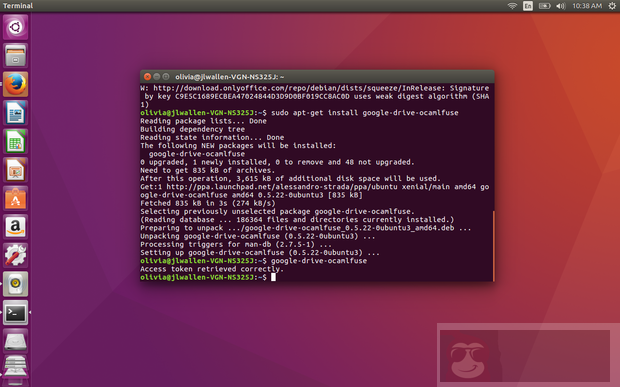Click the terminal's orange scrollbar
620x387 pixels.
click(493, 246)
